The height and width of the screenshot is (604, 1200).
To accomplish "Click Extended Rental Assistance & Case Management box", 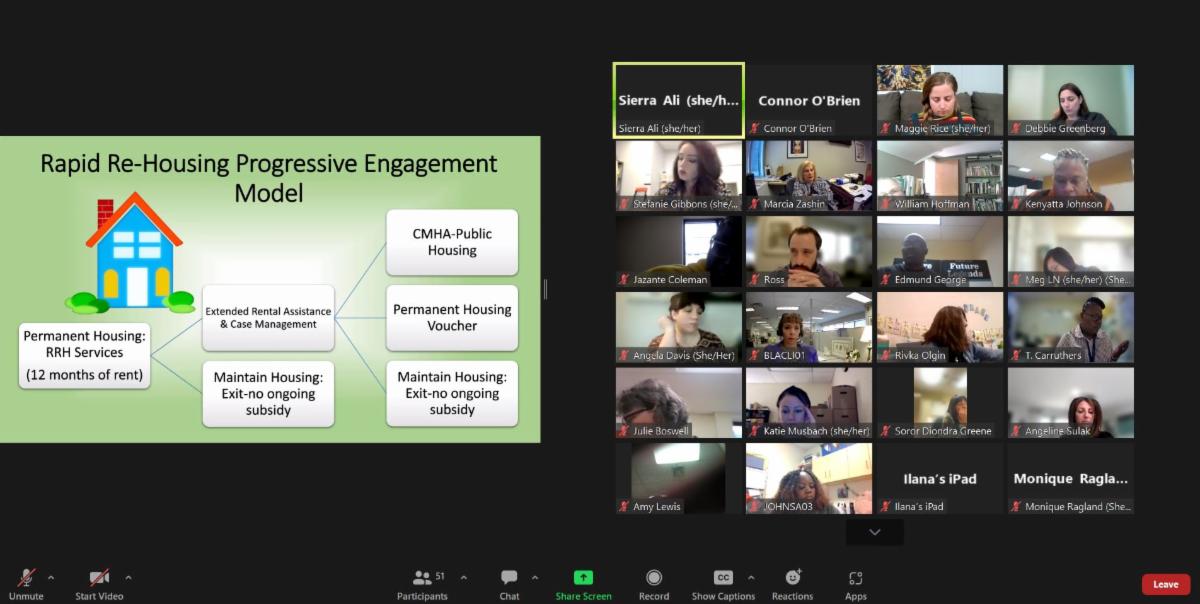I will [268, 318].
